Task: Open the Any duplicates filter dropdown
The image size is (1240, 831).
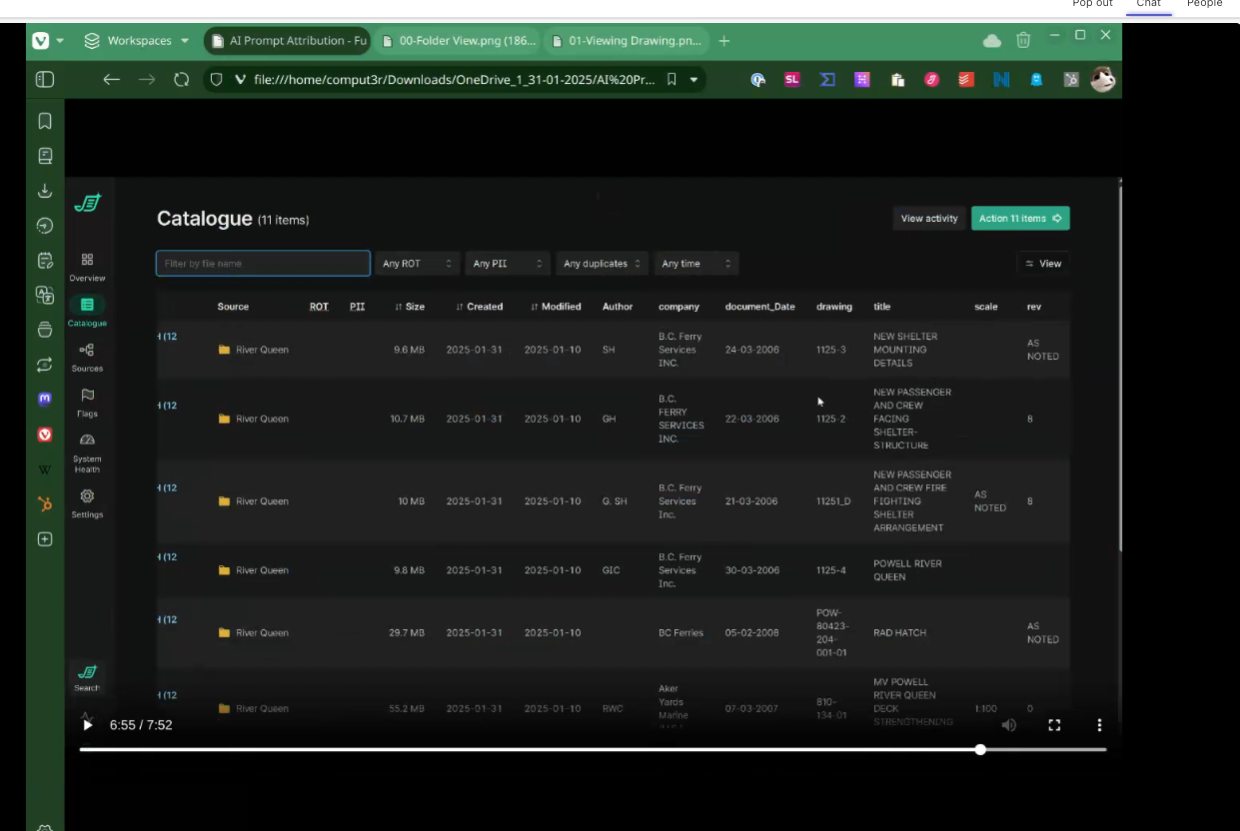Action: (602, 264)
